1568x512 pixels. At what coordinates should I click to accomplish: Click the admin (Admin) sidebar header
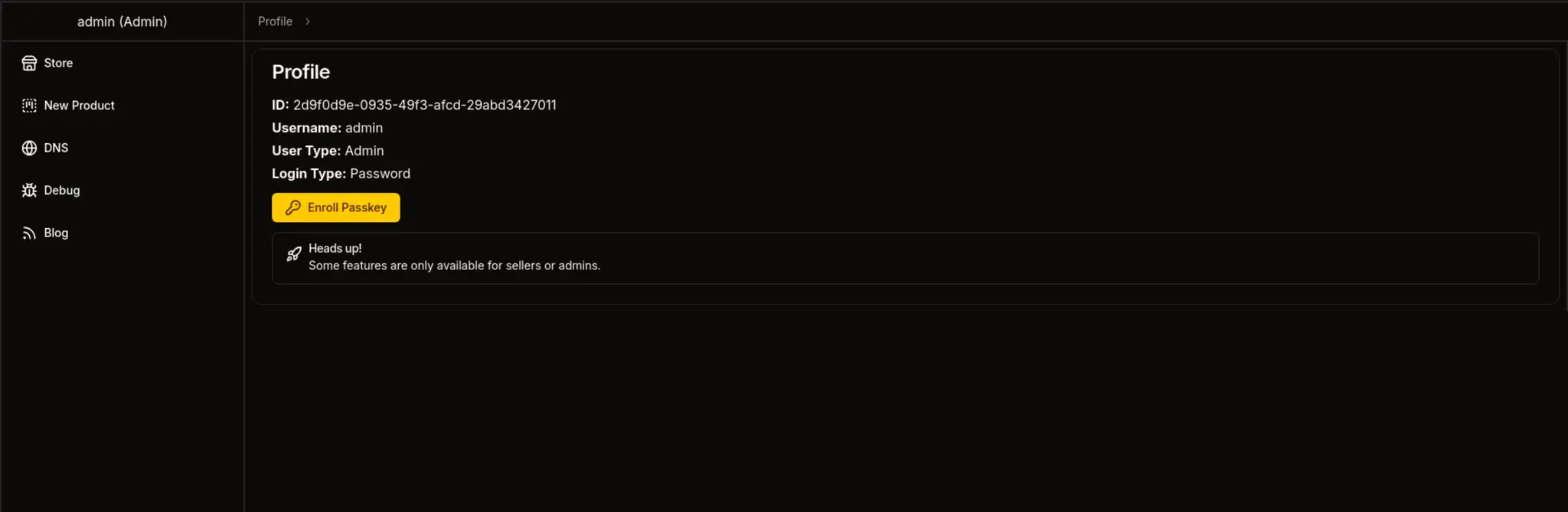(122, 21)
